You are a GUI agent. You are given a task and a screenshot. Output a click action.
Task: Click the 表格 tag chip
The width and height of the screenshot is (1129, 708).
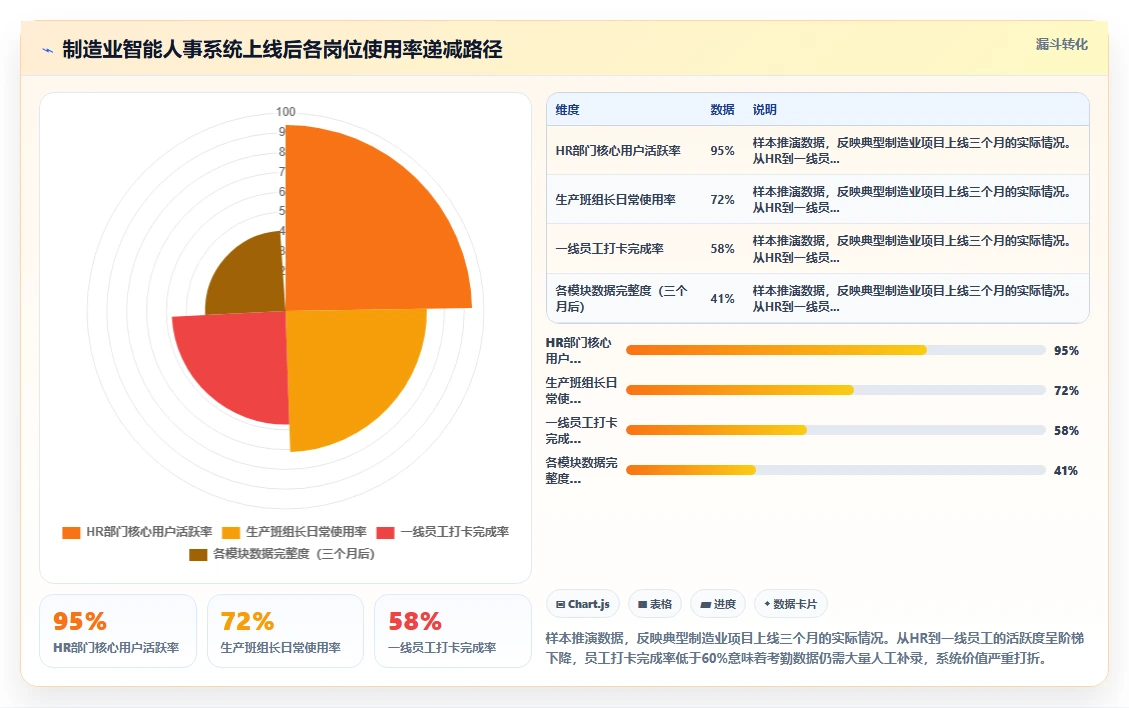pyautogui.click(x=655, y=604)
